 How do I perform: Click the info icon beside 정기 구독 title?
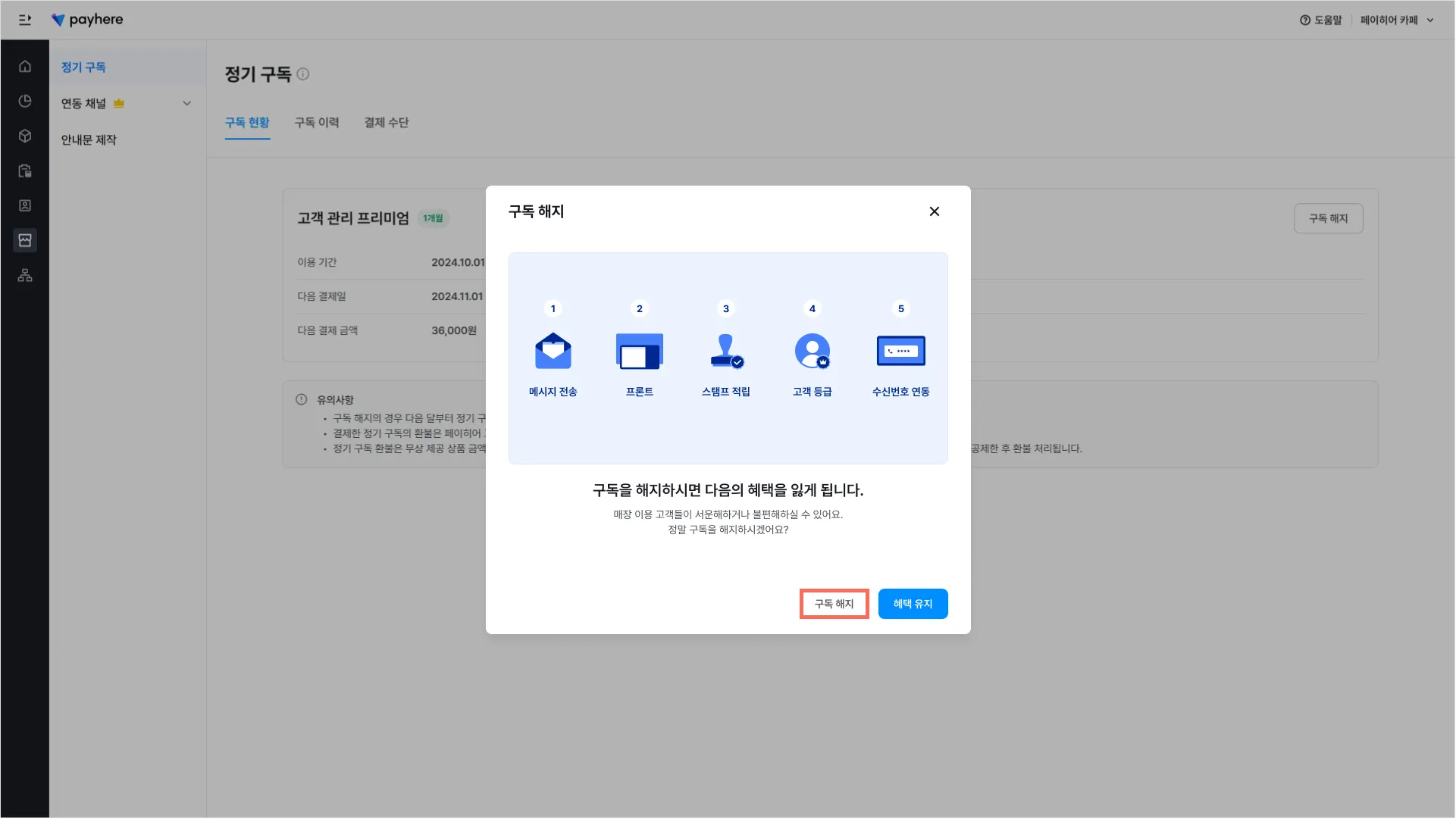point(303,74)
